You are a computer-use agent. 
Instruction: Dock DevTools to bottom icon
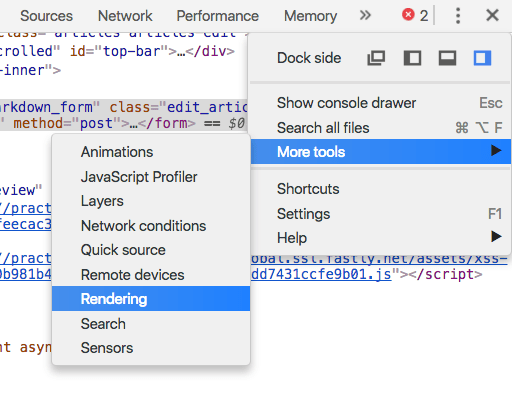[x=447, y=58]
